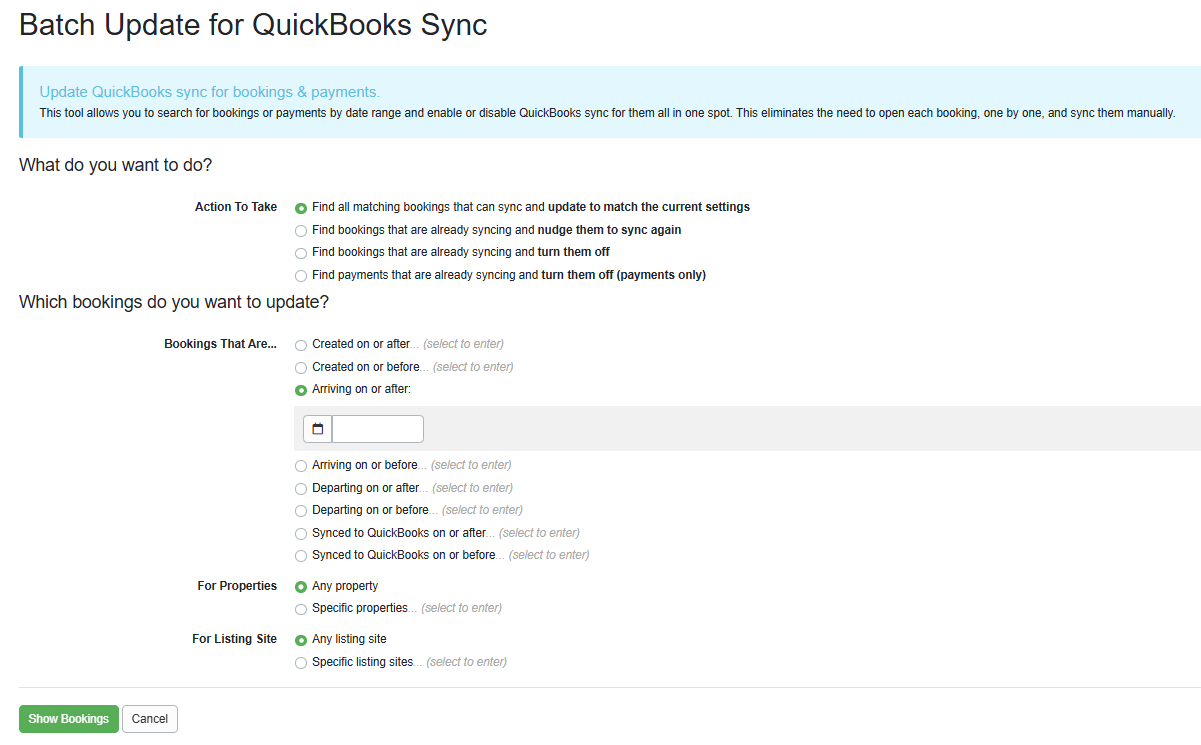Open the calendar date picker icon

317,428
